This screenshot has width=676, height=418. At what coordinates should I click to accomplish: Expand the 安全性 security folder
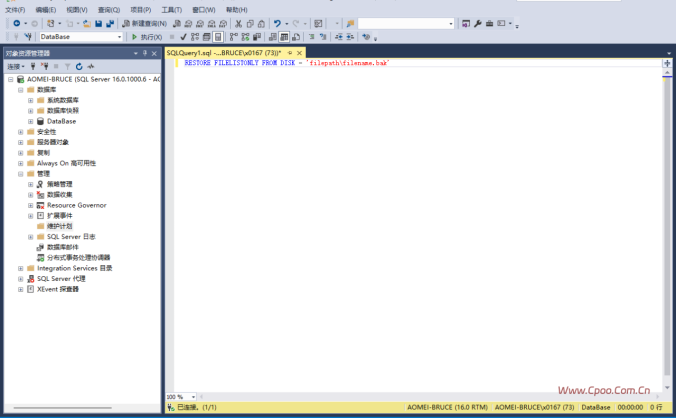[x=20, y=132]
